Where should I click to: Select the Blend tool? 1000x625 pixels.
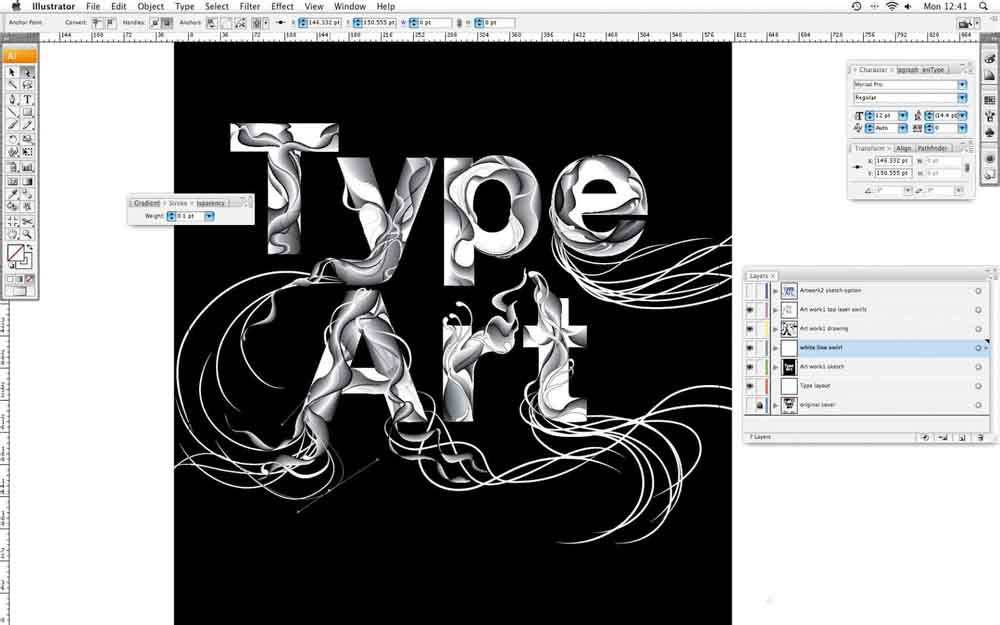coord(27,194)
